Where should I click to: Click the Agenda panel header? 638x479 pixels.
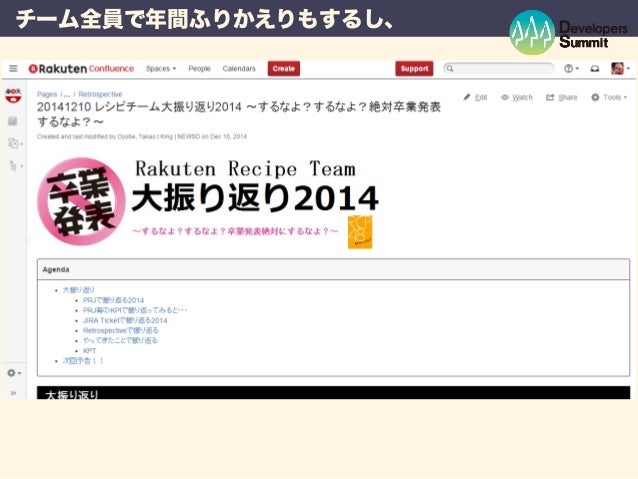click(x=333, y=269)
